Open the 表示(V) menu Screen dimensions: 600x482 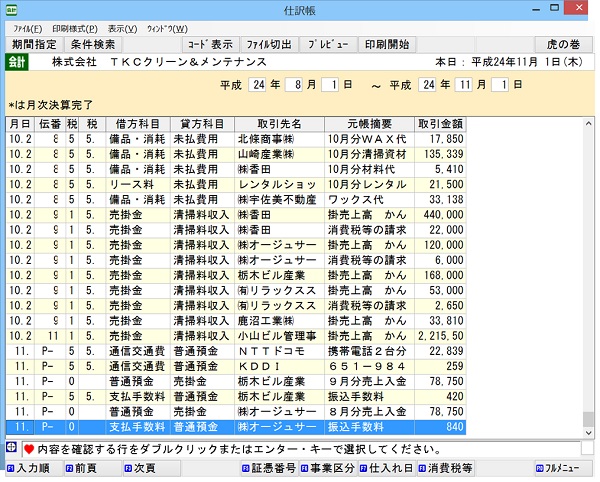click(122, 29)
